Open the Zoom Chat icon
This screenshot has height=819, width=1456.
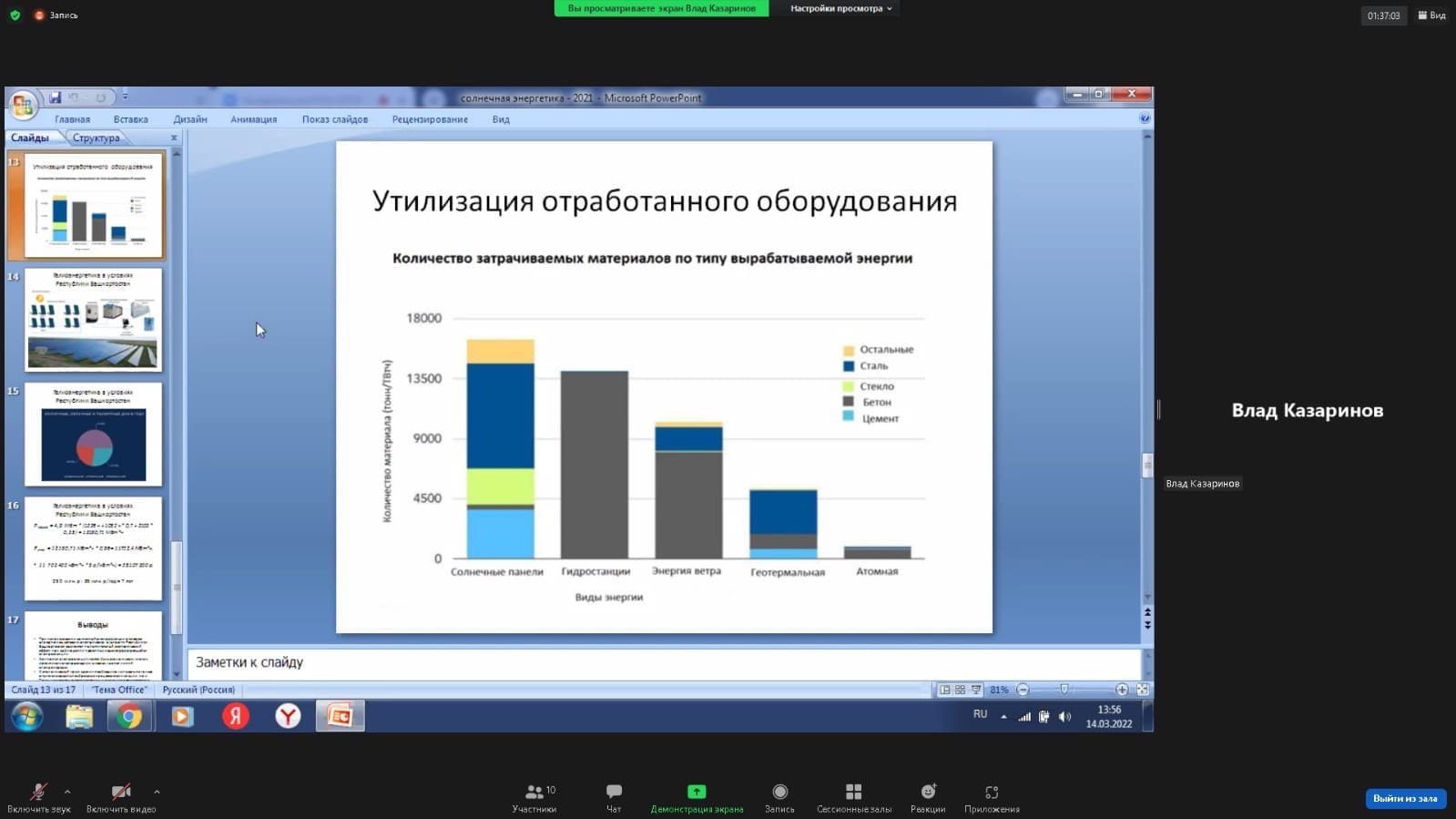(x=614, y=793)
